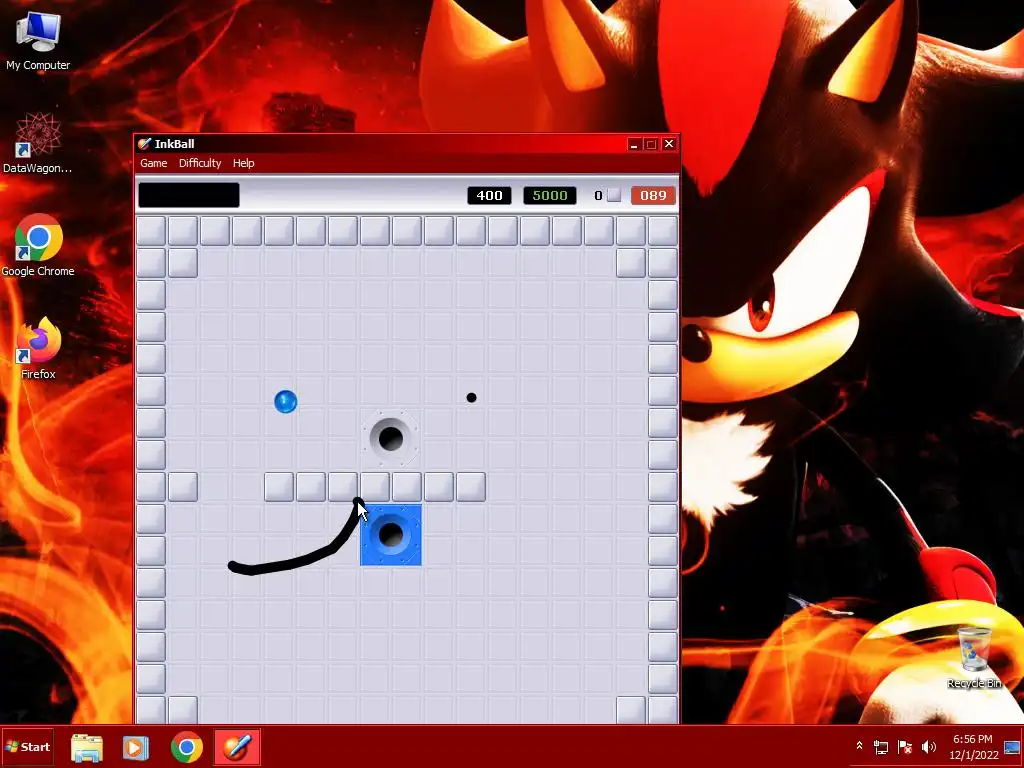Open the DataWagon desktop shortcut
This screenshot has width=1024, height=768.
[38, 142]
